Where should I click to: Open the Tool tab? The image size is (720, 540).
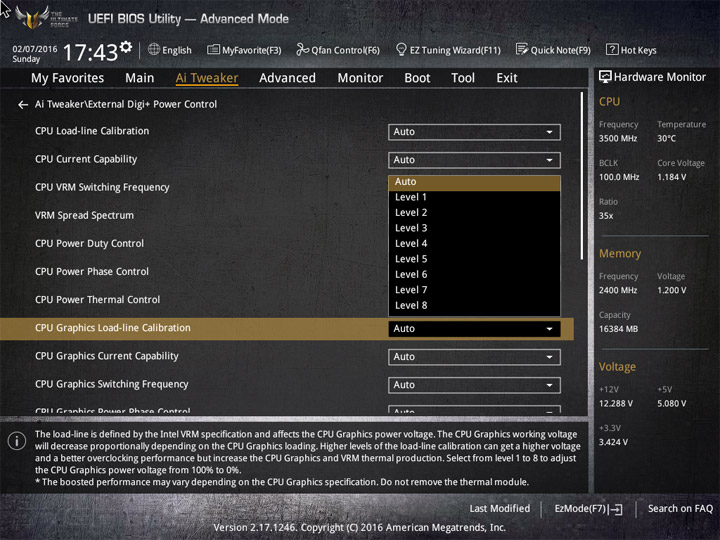click(x=463, y=78)
